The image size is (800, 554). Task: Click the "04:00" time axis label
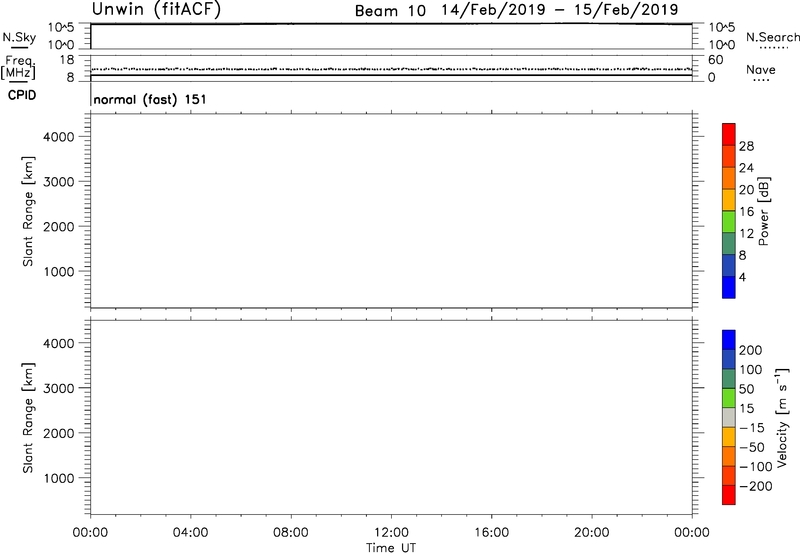pyautogui.click(x=190, y=533)
